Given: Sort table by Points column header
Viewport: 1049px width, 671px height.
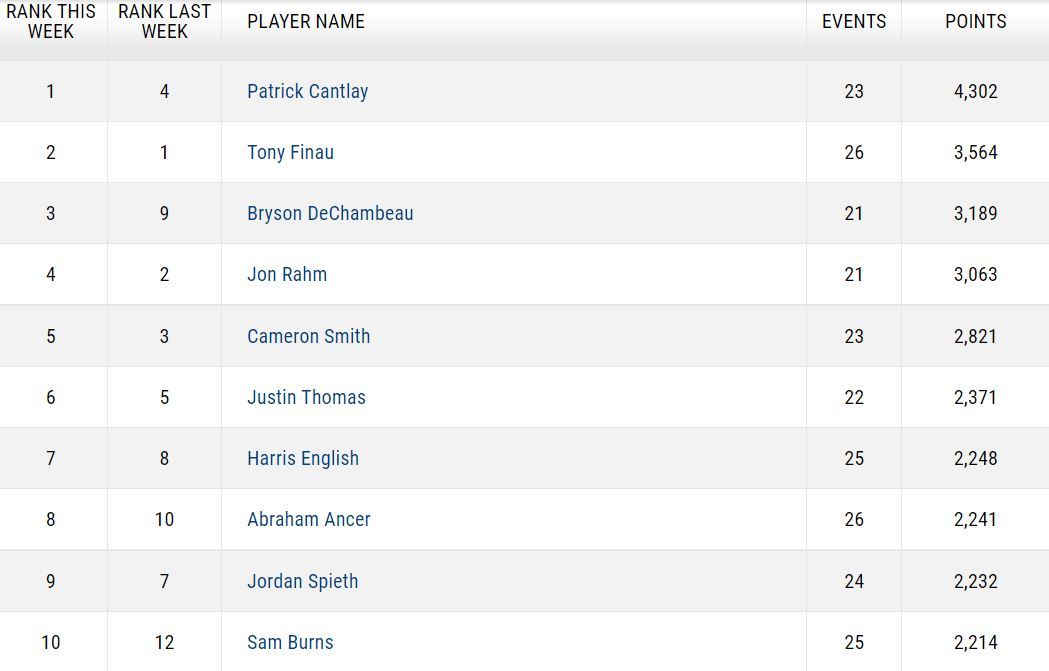Looking at the screenshot, I should point(975,21).
